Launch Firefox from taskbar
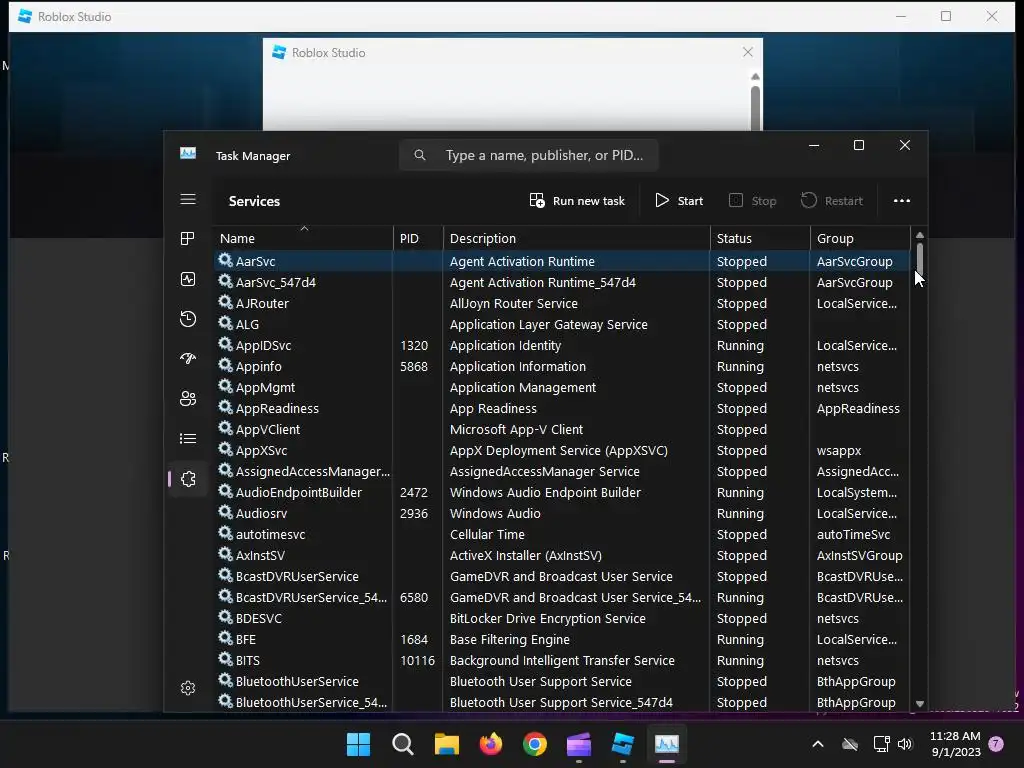1024x768 pixels. (490, 744)
